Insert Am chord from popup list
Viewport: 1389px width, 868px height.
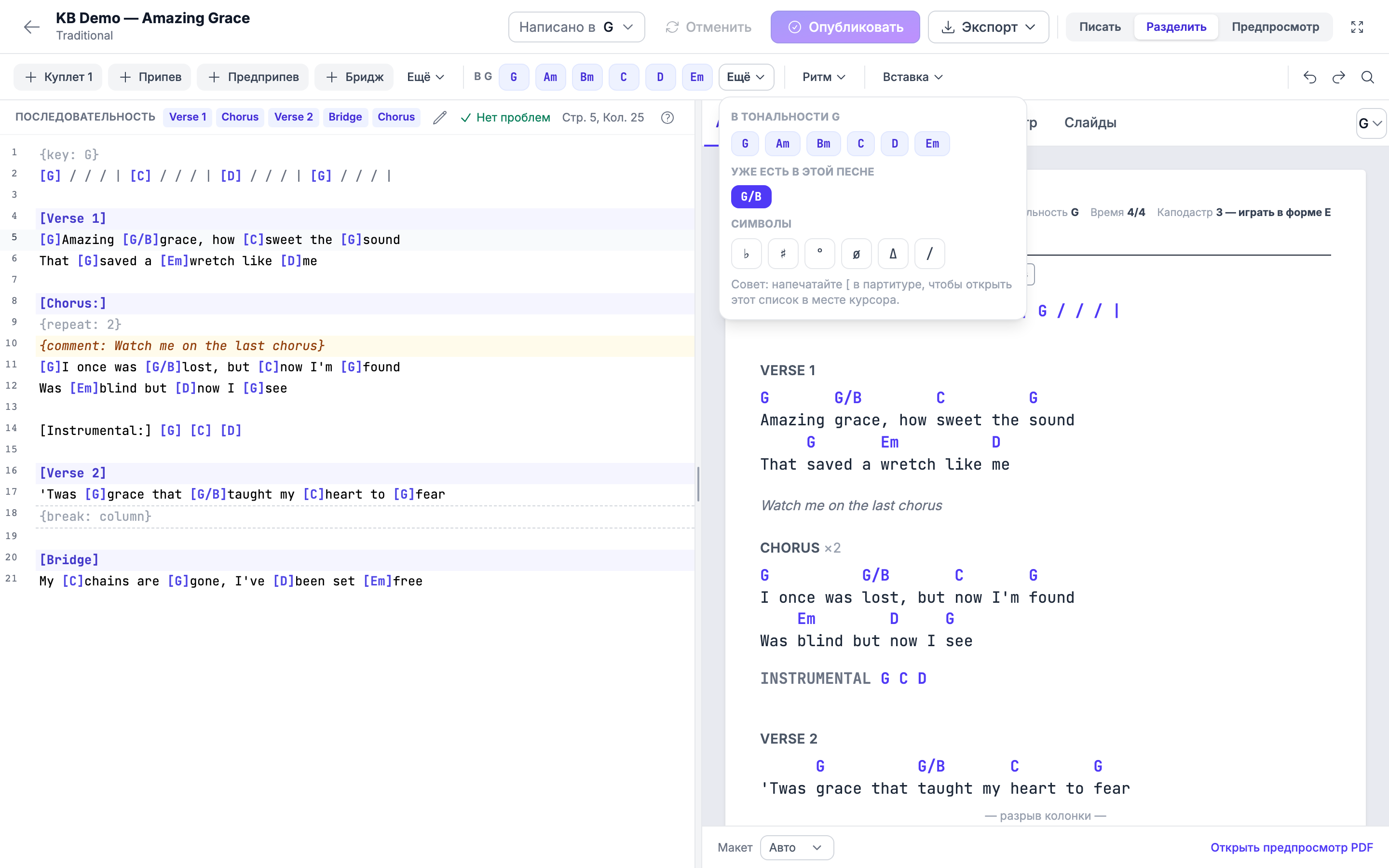point(782,144)
